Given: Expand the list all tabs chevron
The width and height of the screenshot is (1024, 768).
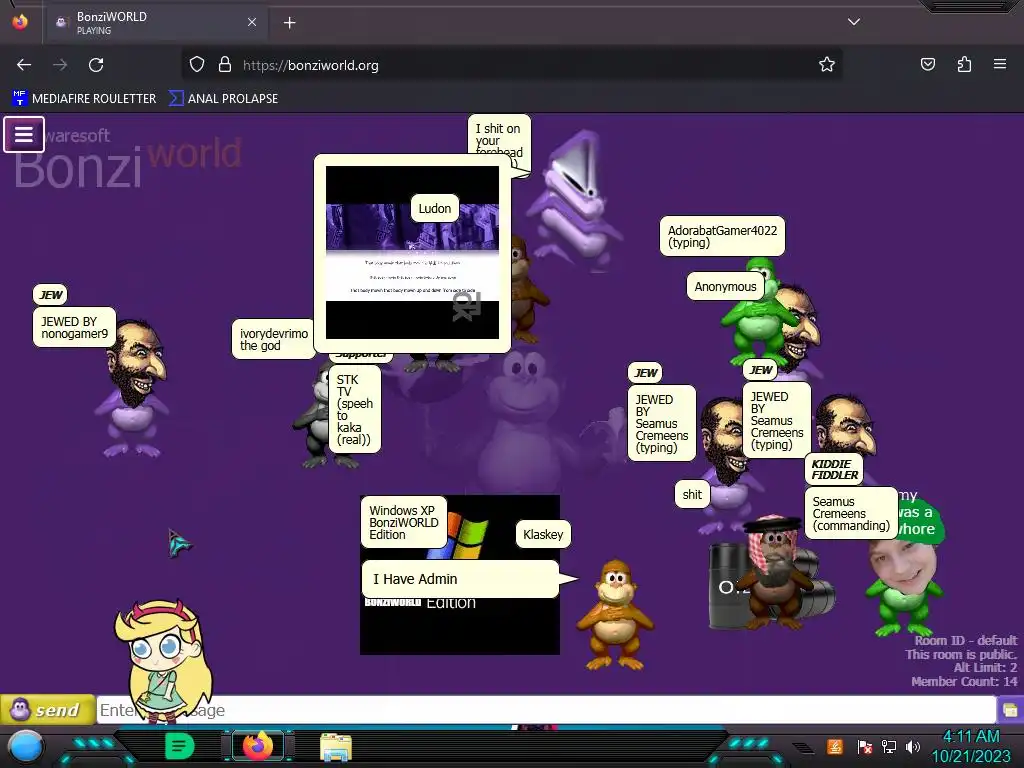Looking at the screenshot, I should tap(854, 22).
